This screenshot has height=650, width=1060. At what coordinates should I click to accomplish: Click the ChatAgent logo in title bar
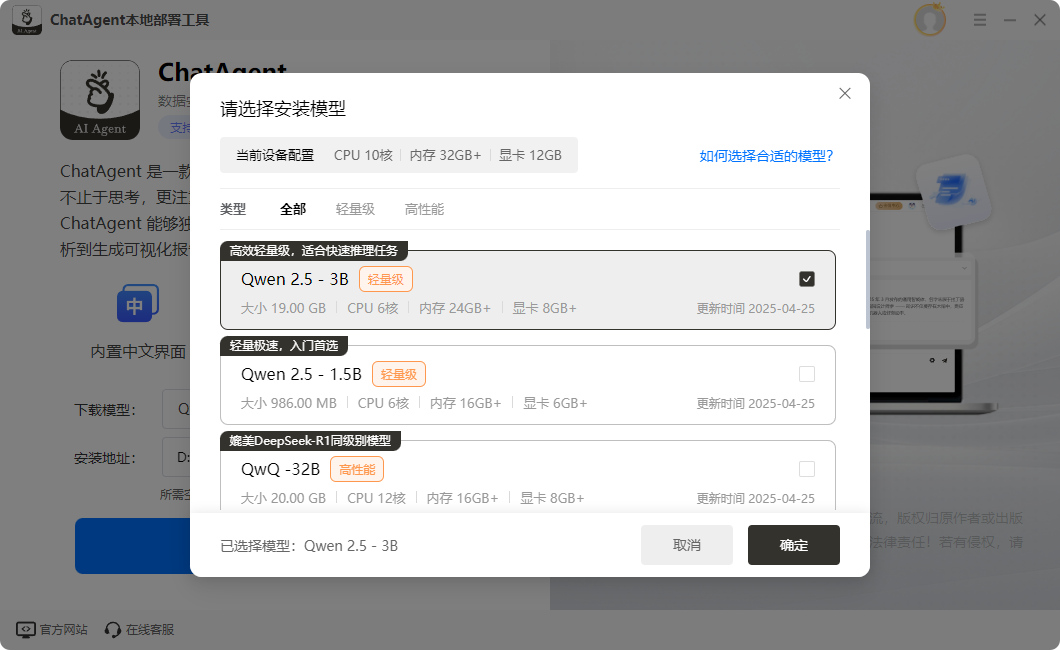click(27, 20)
